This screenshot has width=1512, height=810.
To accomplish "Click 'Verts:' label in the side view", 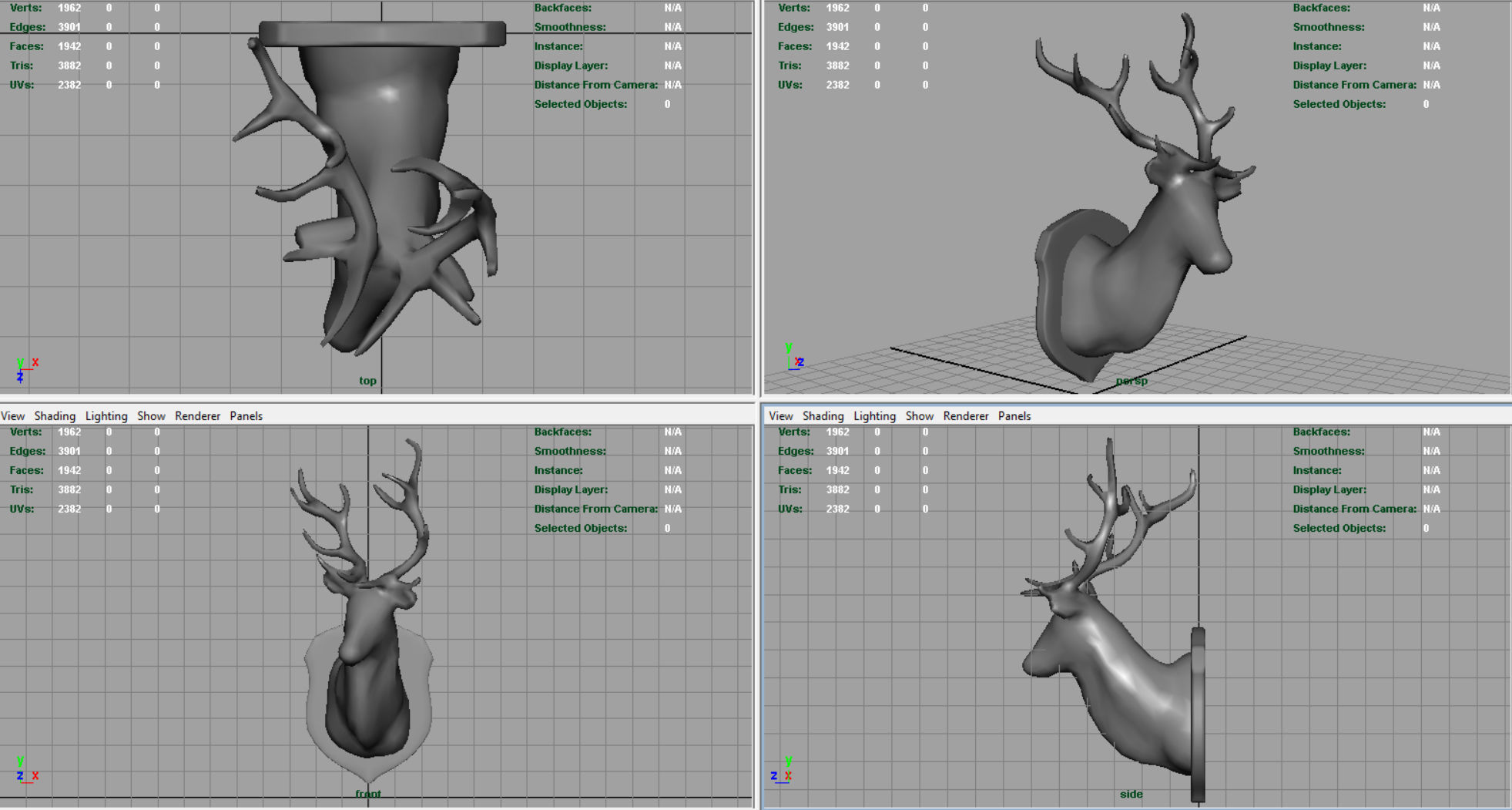I will coord(794,432).
